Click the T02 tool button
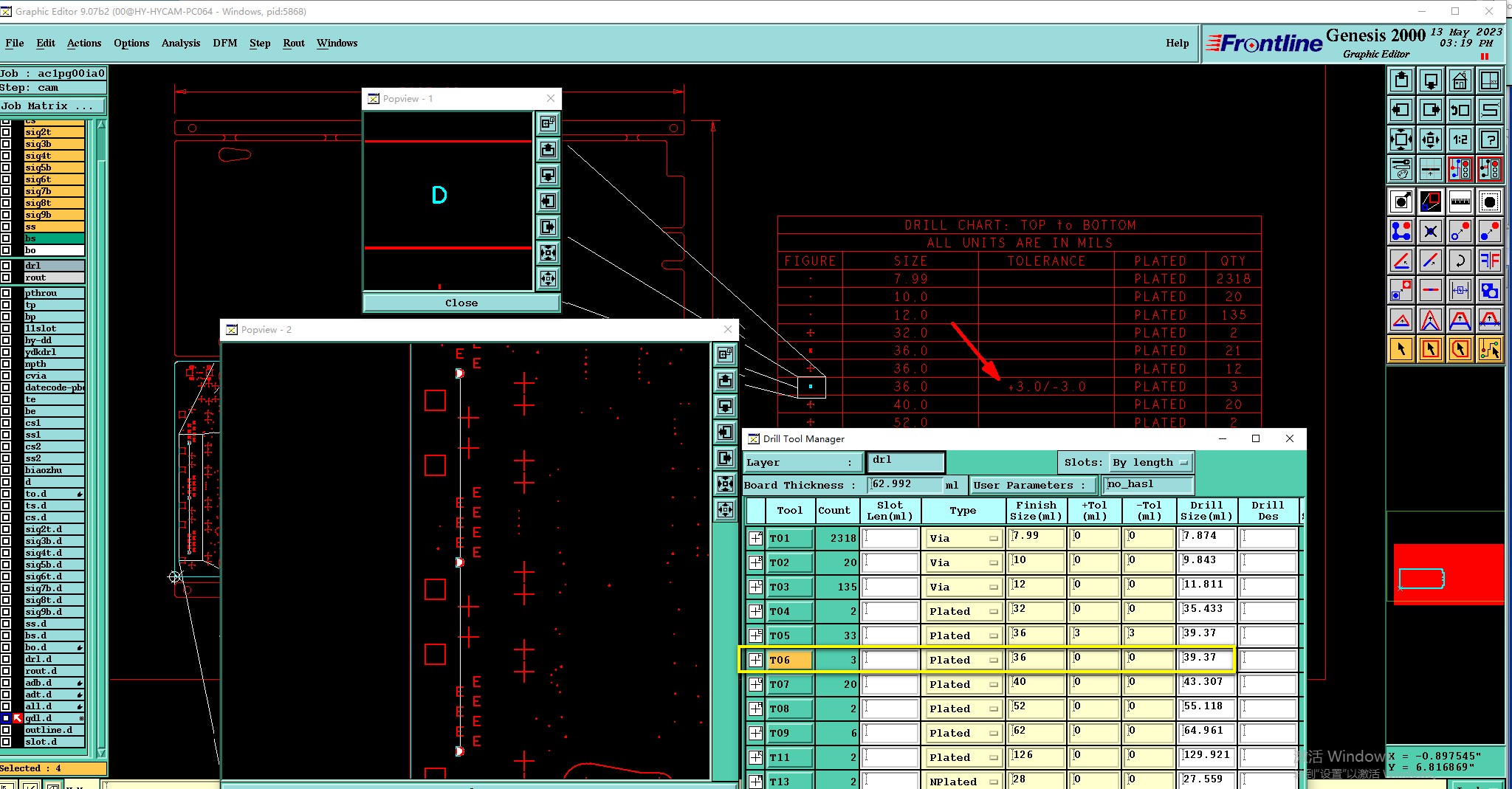 790,562
